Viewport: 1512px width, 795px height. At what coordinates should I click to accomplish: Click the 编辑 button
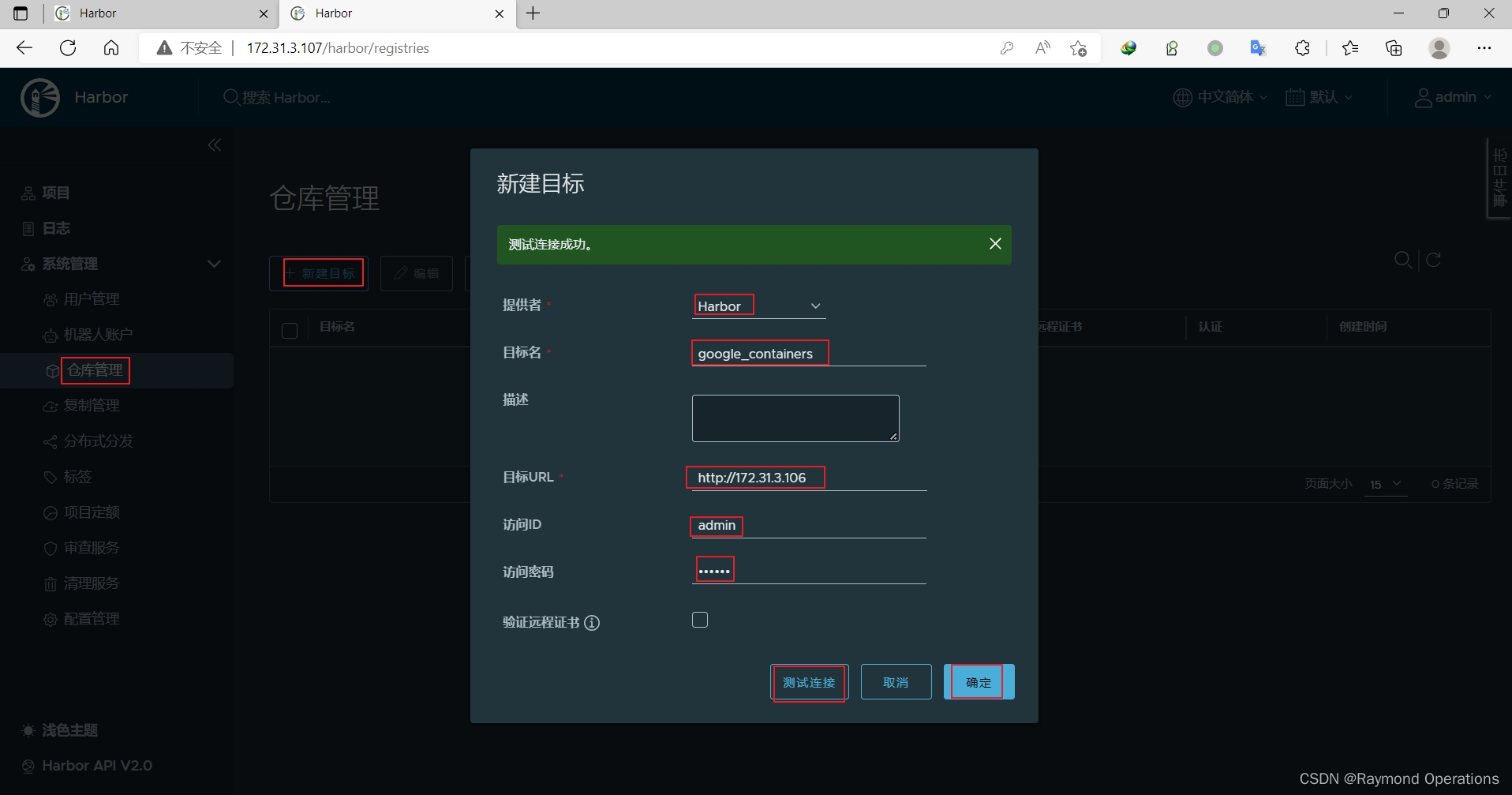click(x=417, y=273)
